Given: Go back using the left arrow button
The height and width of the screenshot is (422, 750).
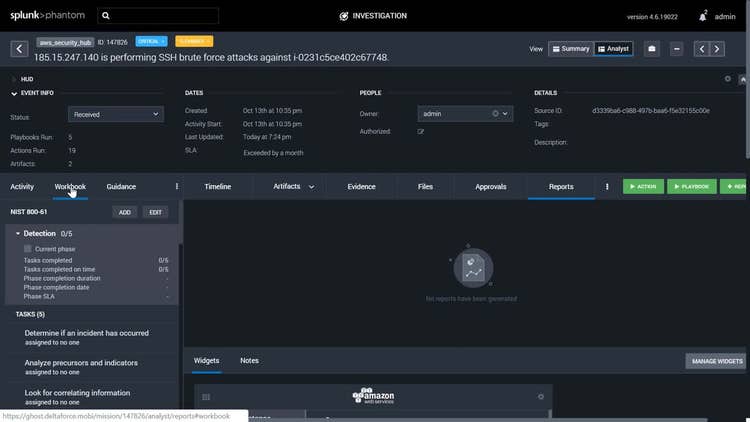Looking at the screenshot, I should (x=19, y=49).
